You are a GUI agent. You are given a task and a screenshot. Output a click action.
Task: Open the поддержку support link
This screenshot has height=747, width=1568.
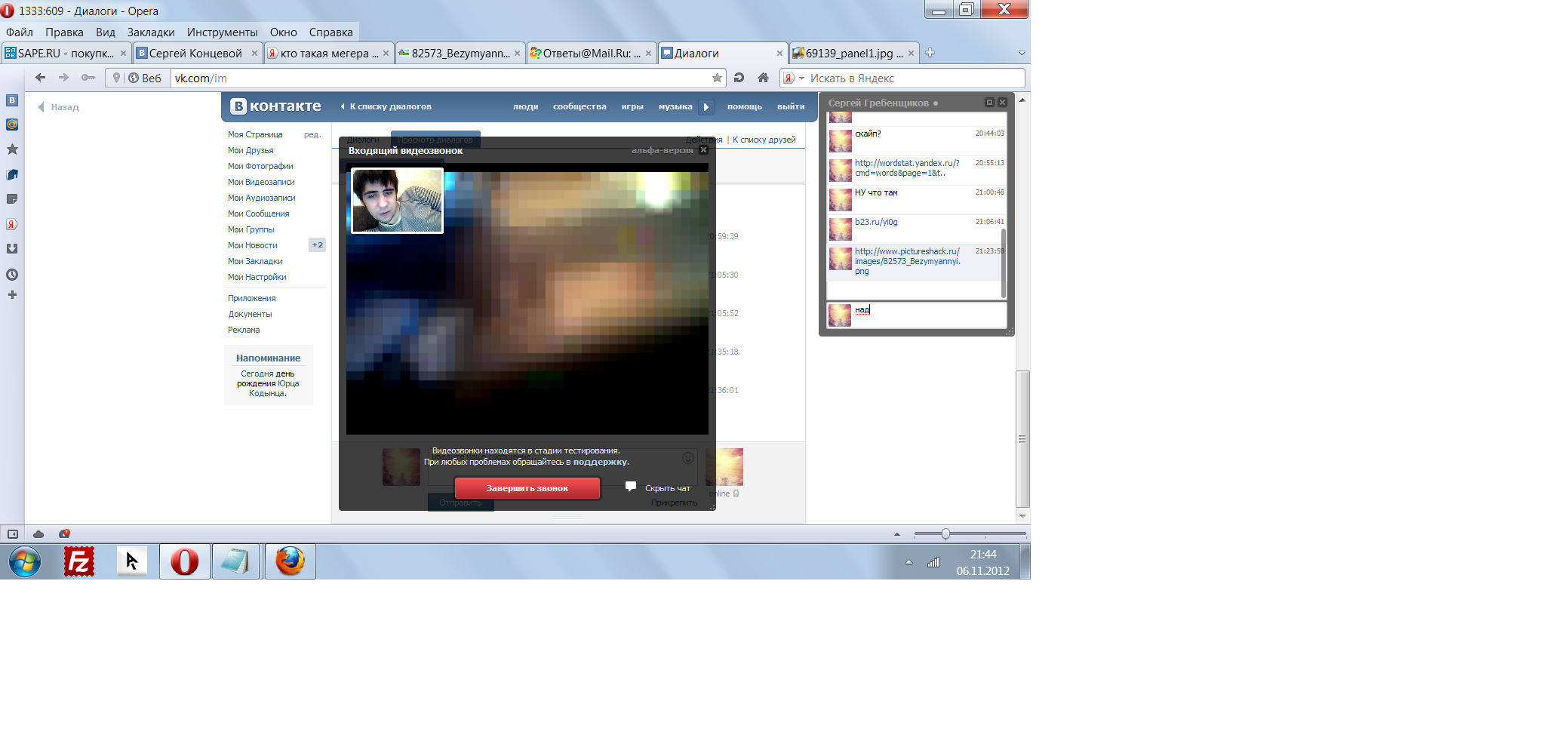pos(600,462)
